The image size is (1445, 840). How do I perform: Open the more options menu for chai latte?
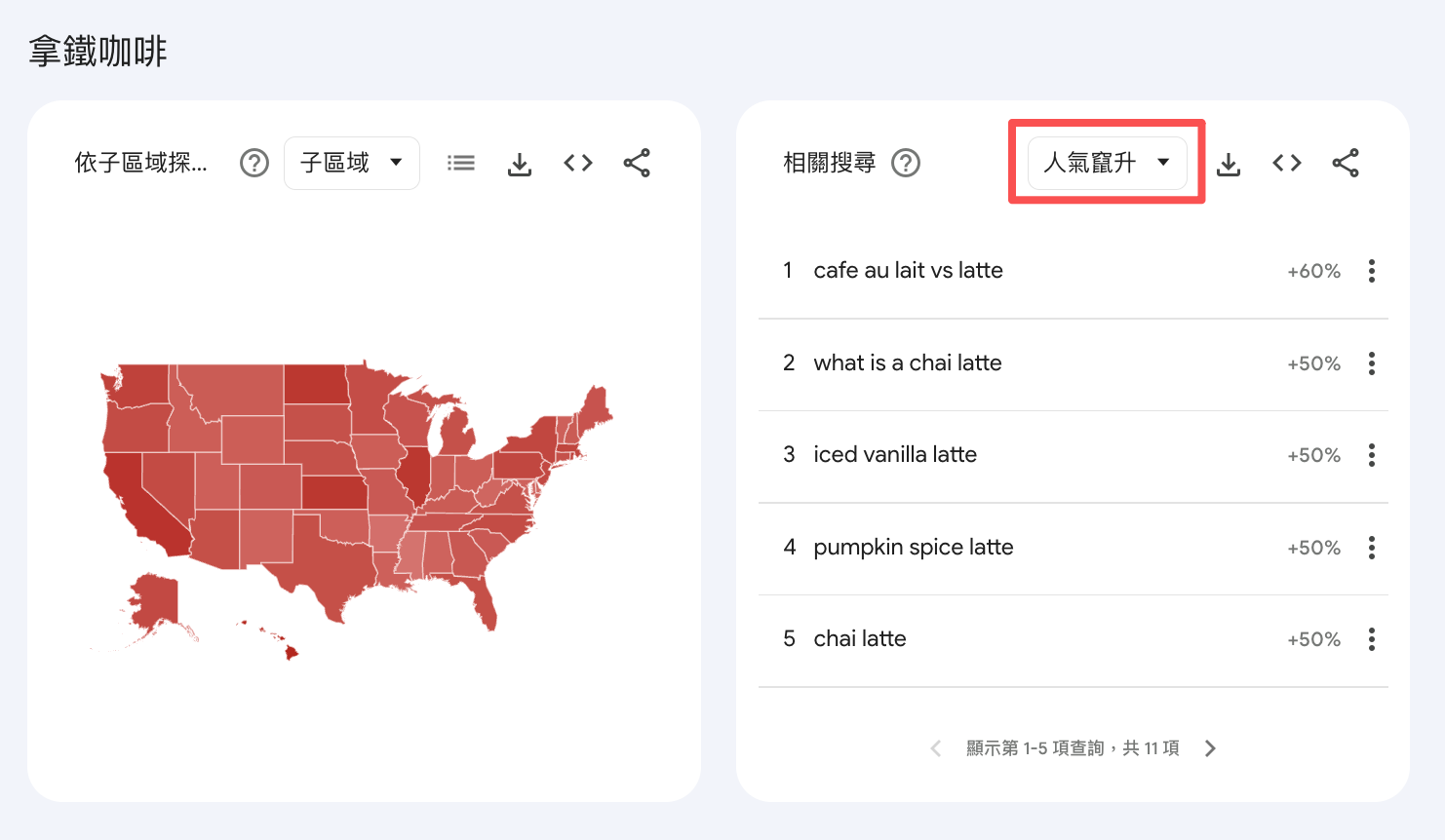coord(1372,639)
